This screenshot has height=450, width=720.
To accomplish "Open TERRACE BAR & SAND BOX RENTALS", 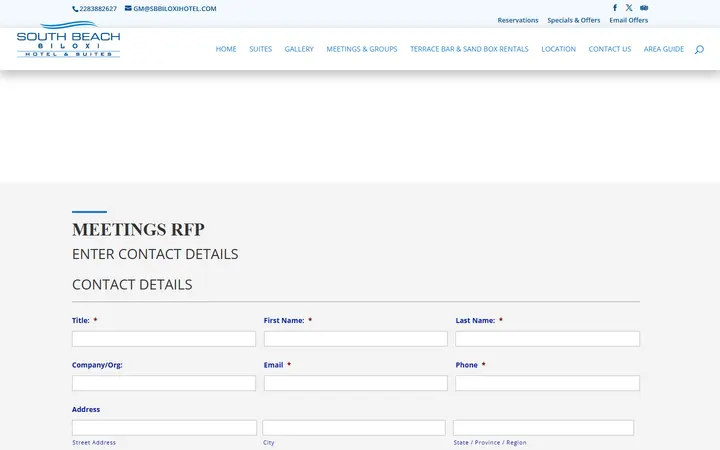I will (x=469, y=49).
